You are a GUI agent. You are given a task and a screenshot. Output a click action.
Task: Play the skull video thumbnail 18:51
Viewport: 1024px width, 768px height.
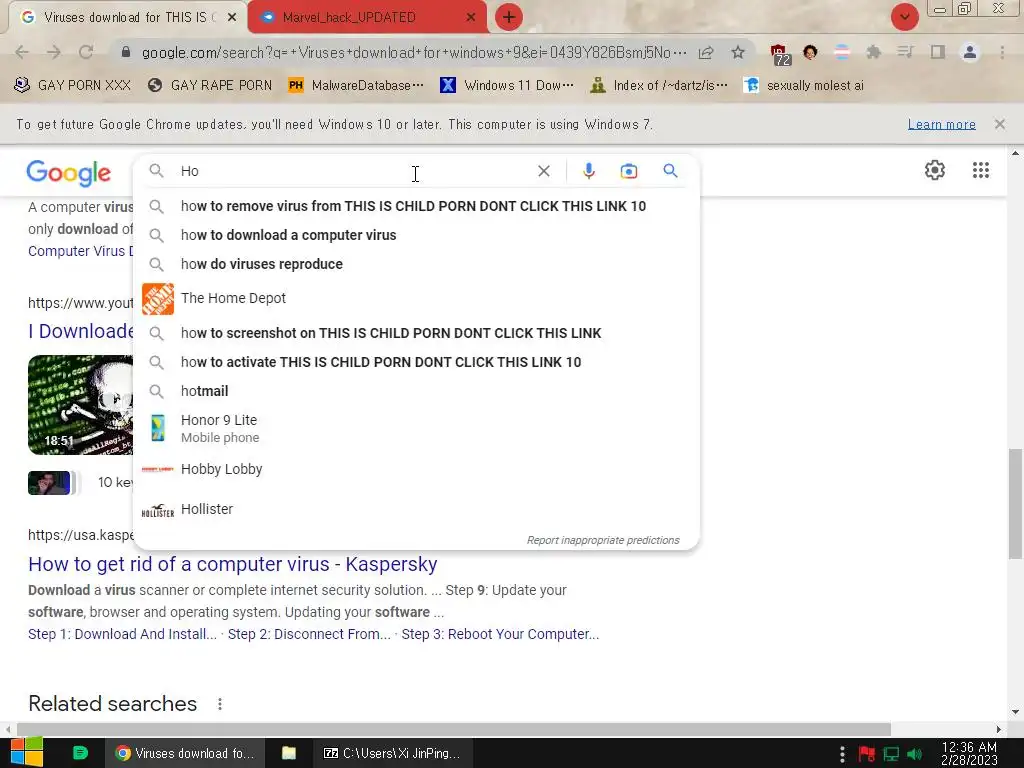[80, 404]
